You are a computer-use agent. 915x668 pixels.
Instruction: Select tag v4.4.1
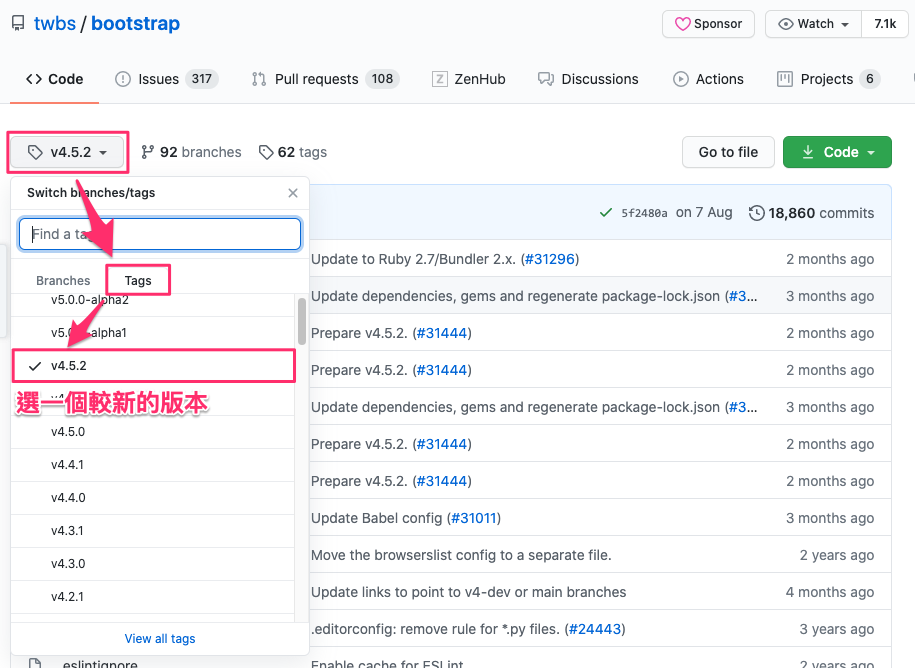click(153, 465)
